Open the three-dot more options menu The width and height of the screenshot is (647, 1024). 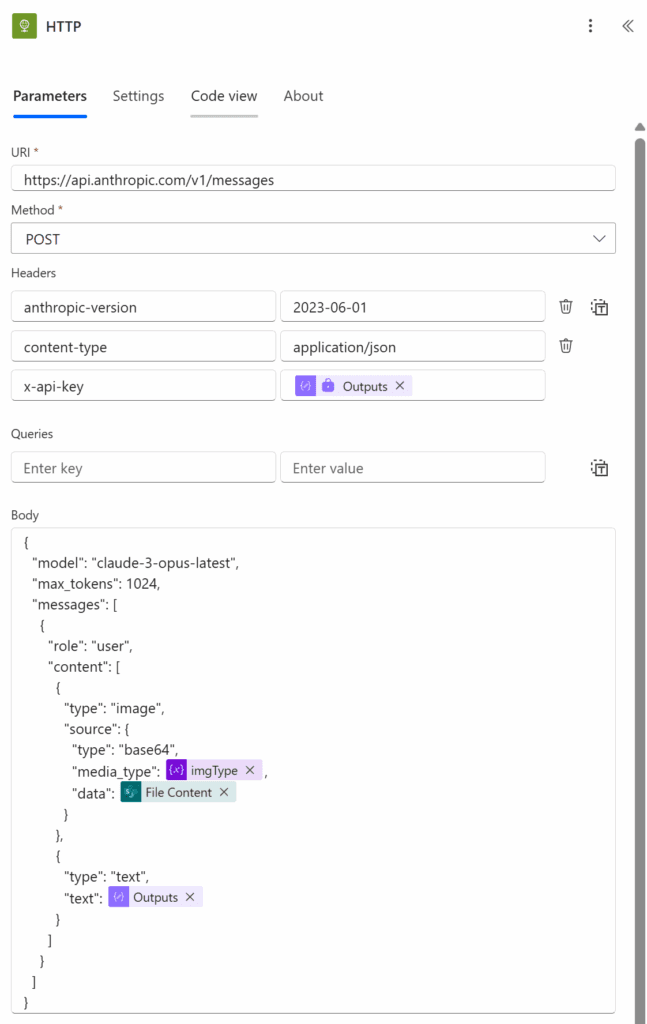click(590, 26)
